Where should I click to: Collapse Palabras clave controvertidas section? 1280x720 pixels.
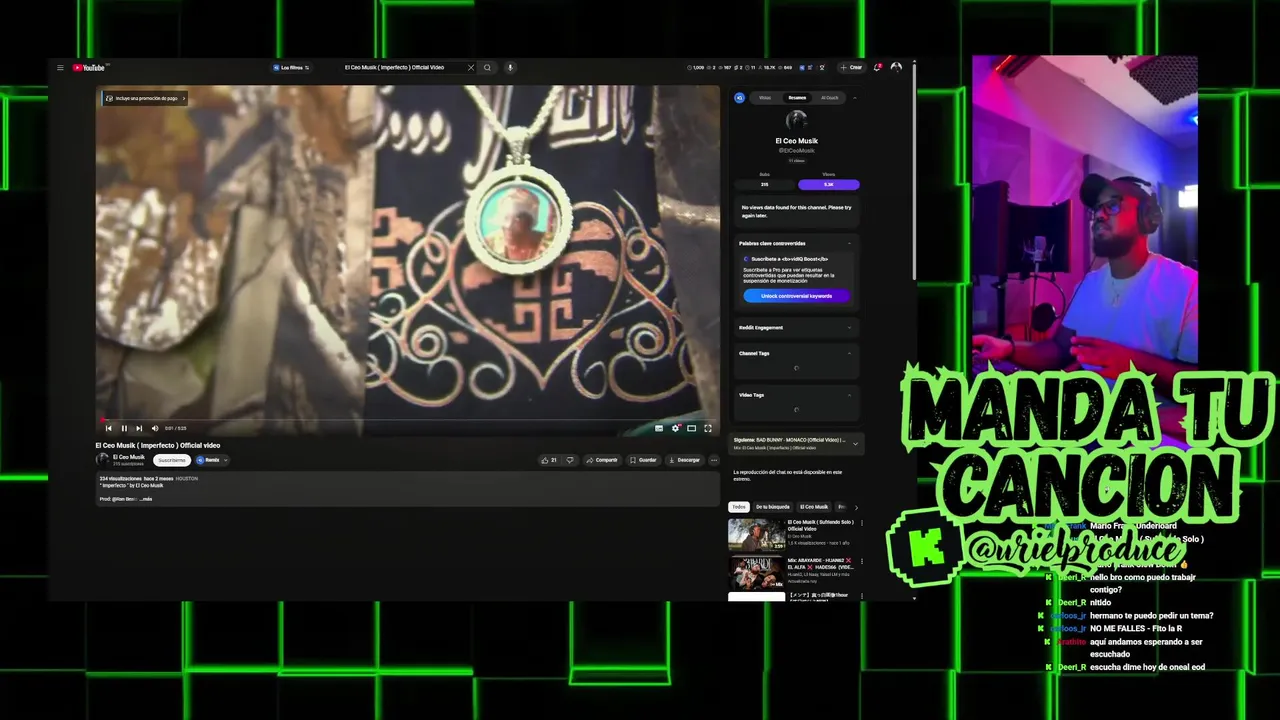point(849,243)
